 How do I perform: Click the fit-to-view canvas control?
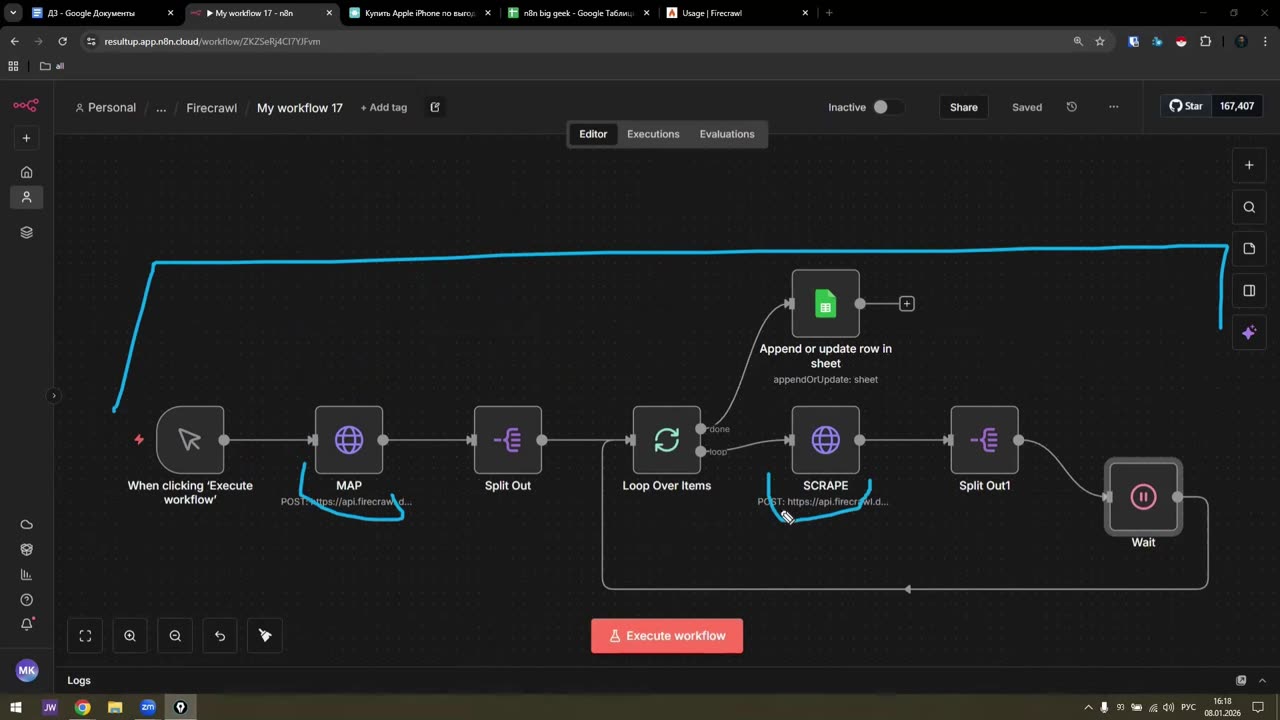pos(85,635)
